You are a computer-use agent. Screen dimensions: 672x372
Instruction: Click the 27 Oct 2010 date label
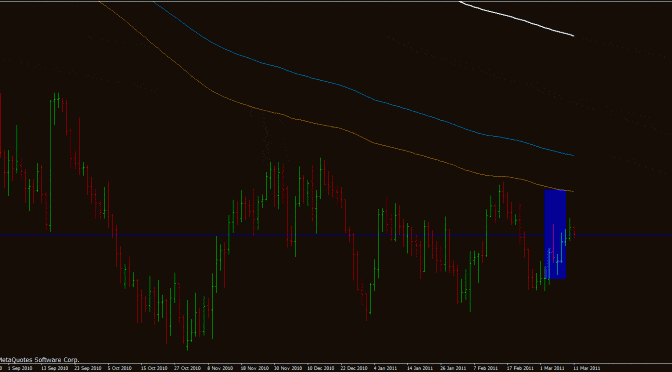click(x=188, y=368)
